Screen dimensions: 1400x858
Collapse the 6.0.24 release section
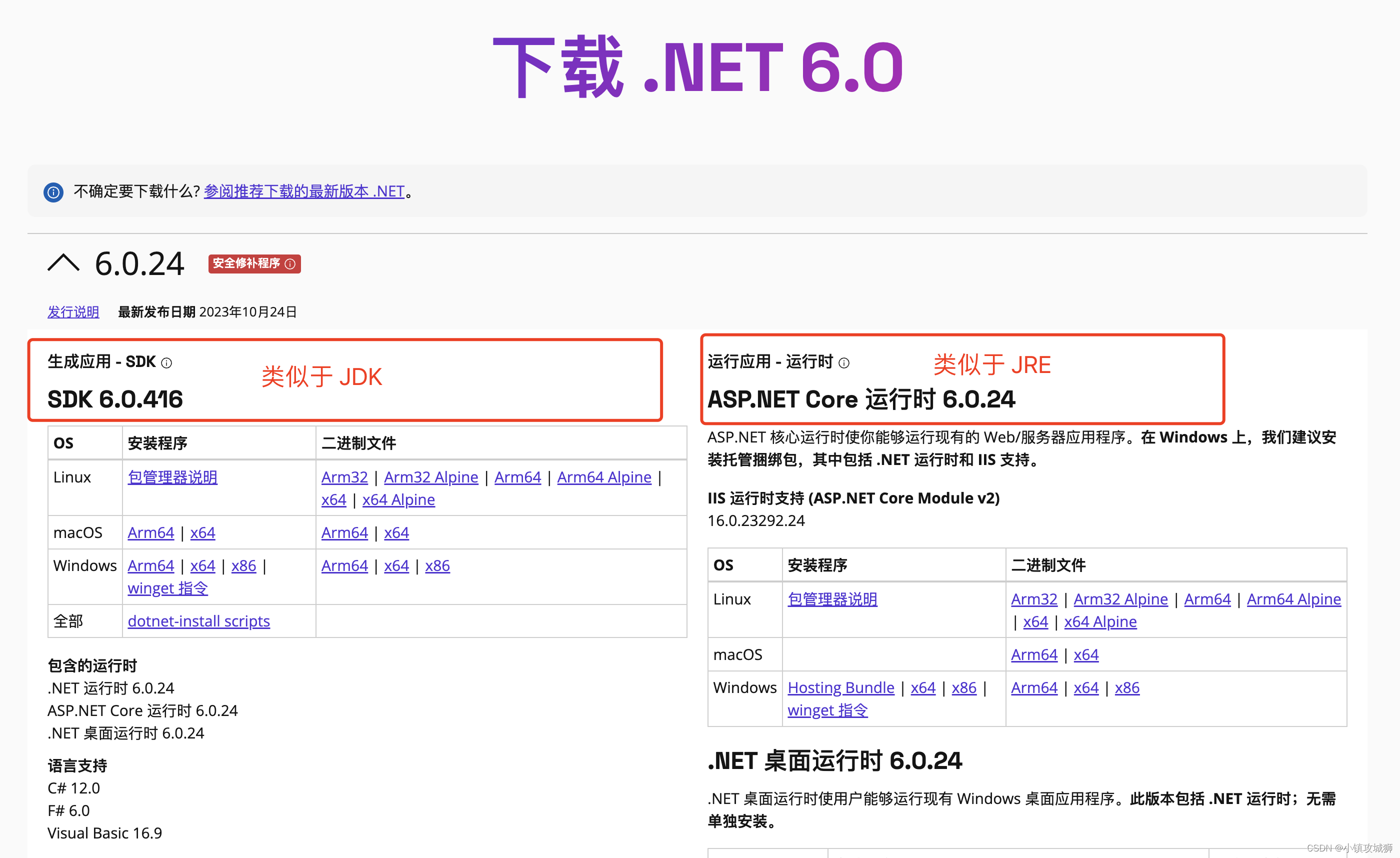[x=63, y=263]
